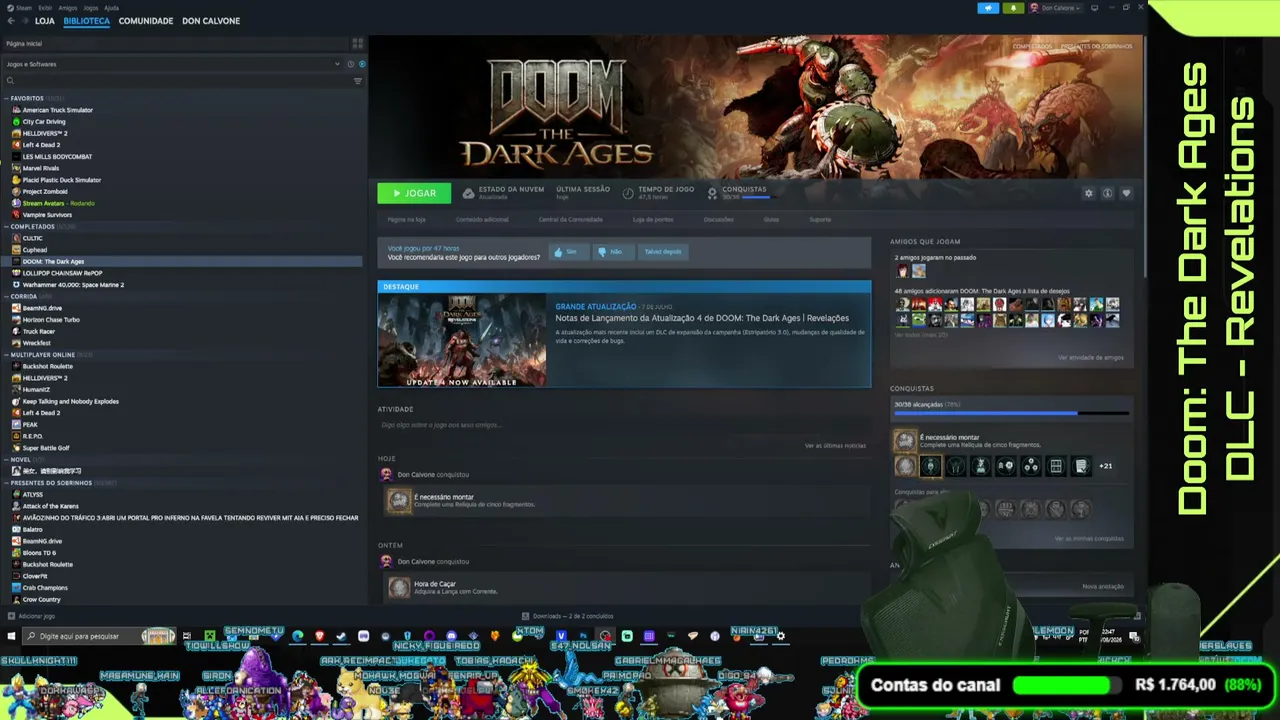Open Don Calvone account dropdown
The height and width of the screenshot is (720, 1280).
point(1054,8)
